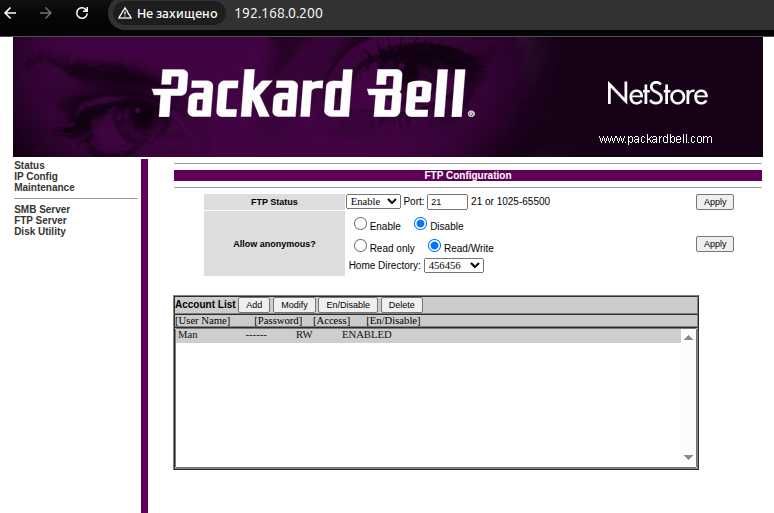Open the Home Directory dropdown
Screen dimensions: 774x513
tap(454, 266)
